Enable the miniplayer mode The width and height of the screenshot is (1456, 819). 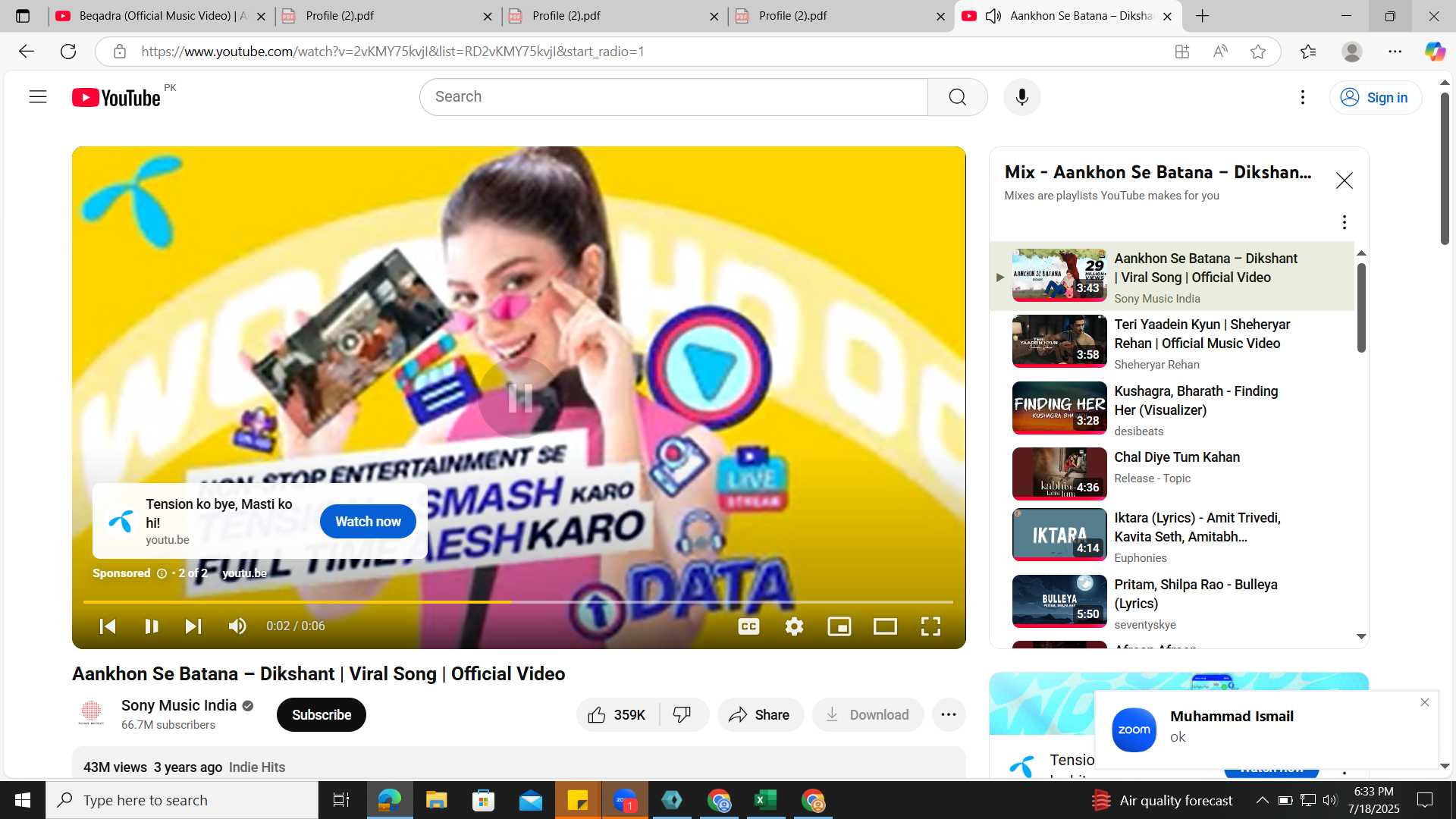[839, 626]
